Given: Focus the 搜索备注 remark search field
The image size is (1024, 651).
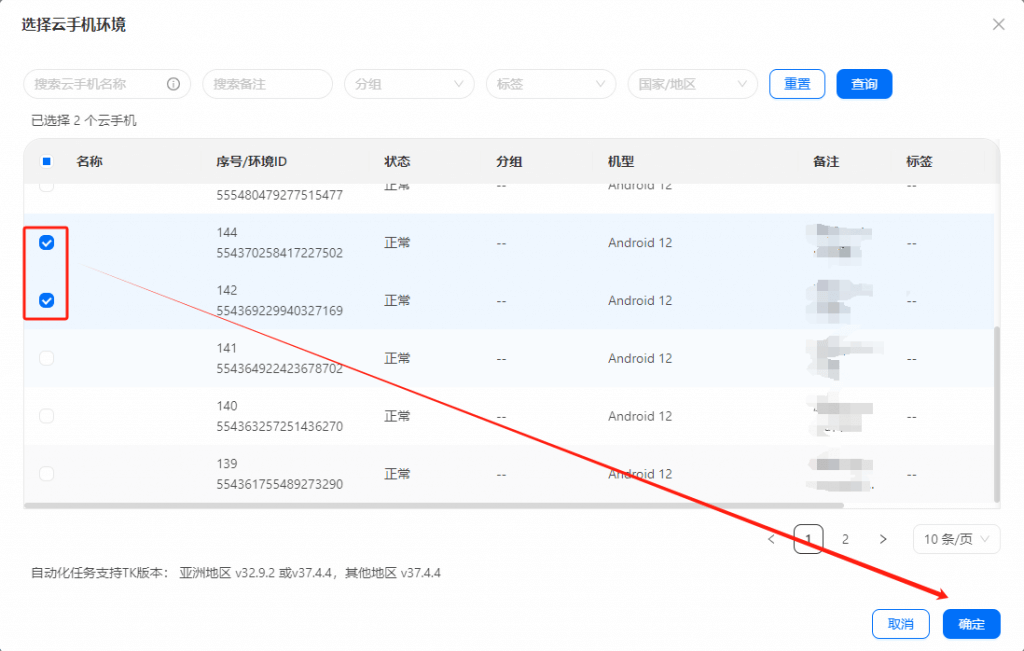Looking at the screenshot, I should click(x=267, y=84).
